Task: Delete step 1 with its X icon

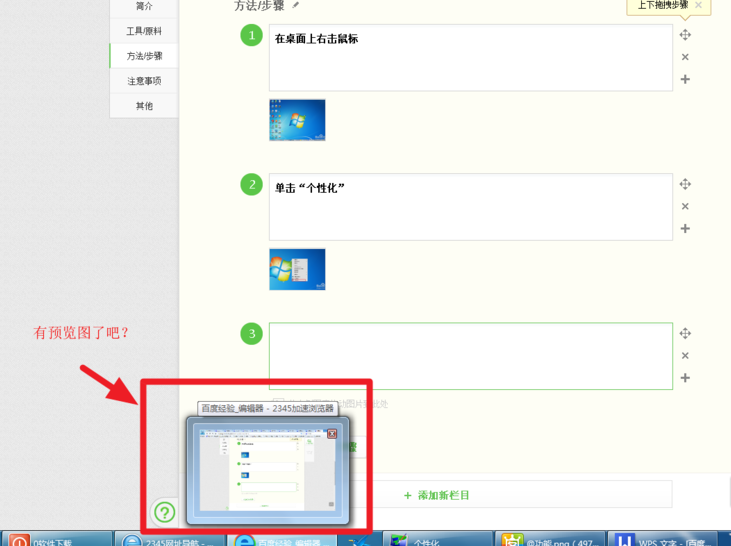Action: pyautogui.click(x=685, y=57)
